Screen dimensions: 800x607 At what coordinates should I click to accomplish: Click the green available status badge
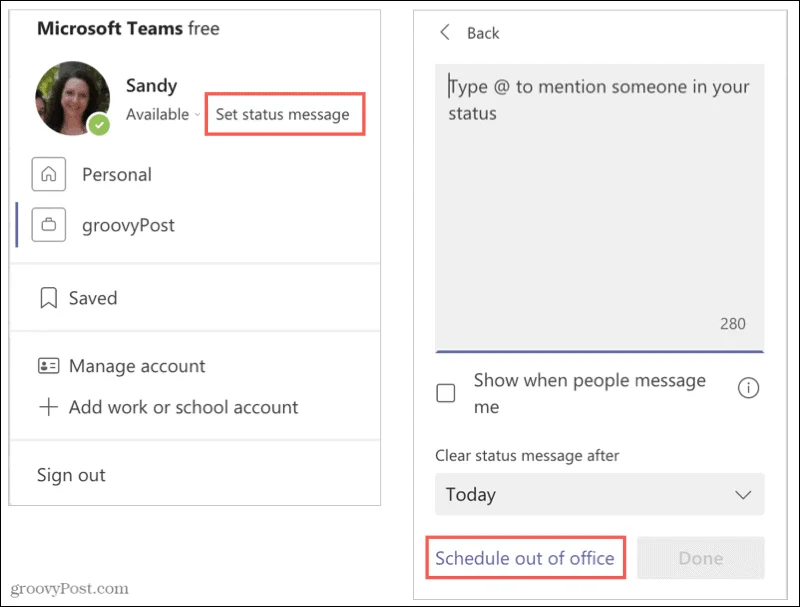pyautogui.click(x=99, y=124)
